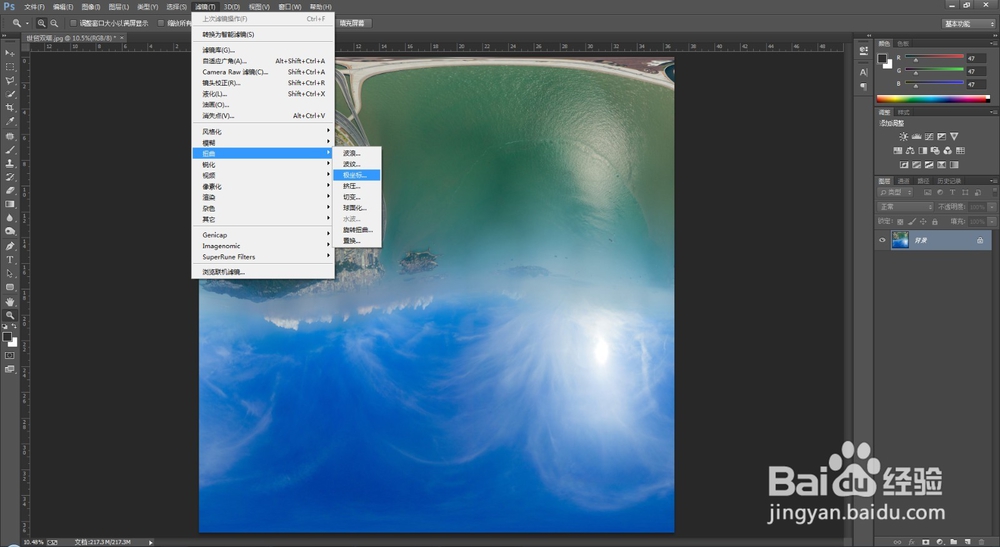Select the Move tool
The image size is (1000, 547).
click(x=10, y=53)
